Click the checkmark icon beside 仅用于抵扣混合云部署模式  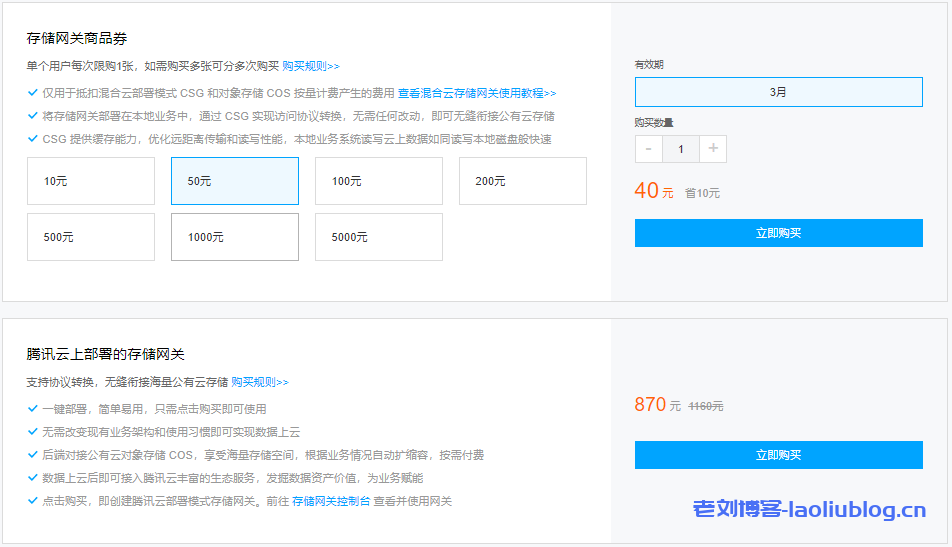tap(33, 93)
